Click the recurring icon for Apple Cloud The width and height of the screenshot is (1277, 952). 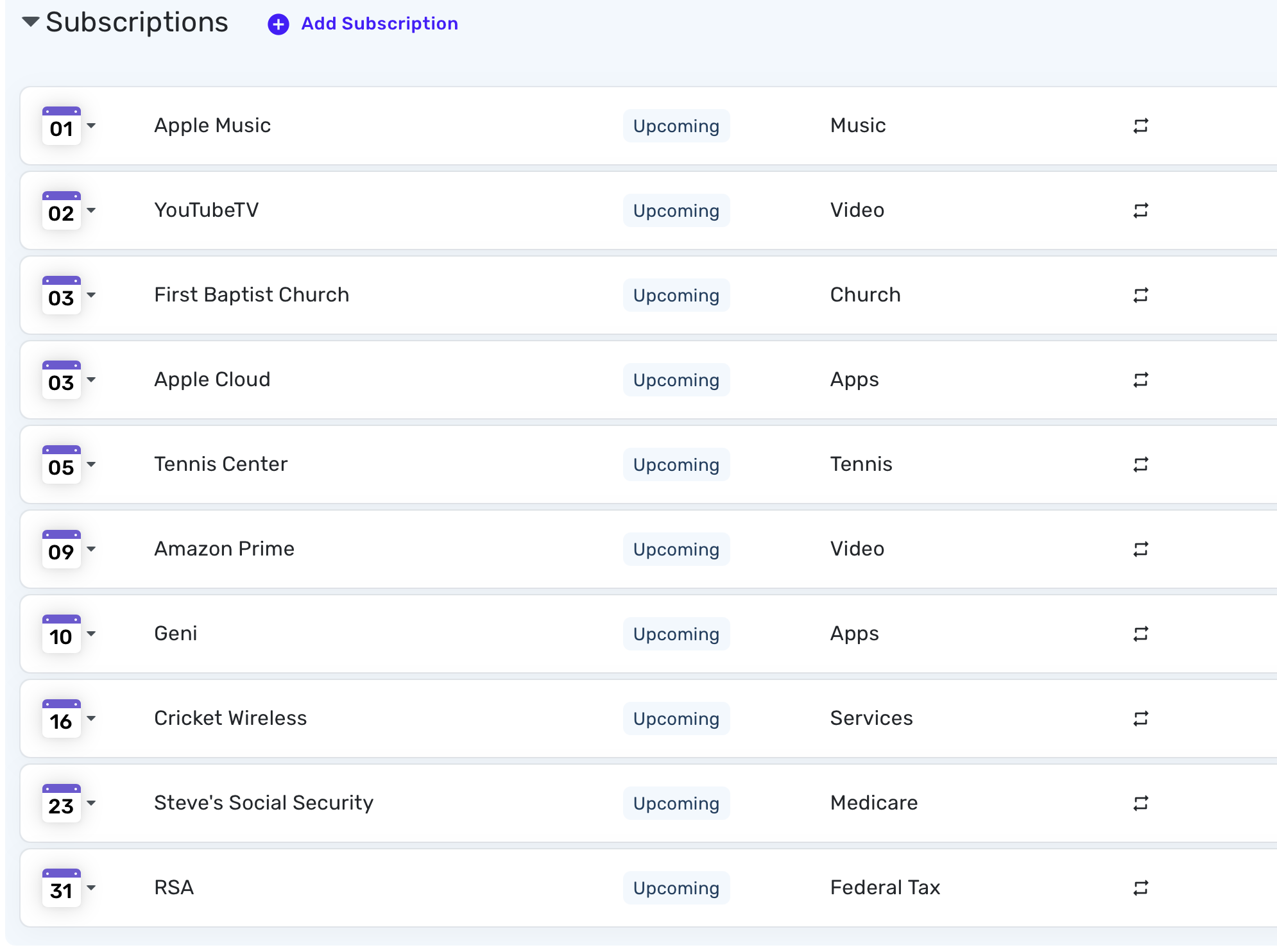(1140, 380)
